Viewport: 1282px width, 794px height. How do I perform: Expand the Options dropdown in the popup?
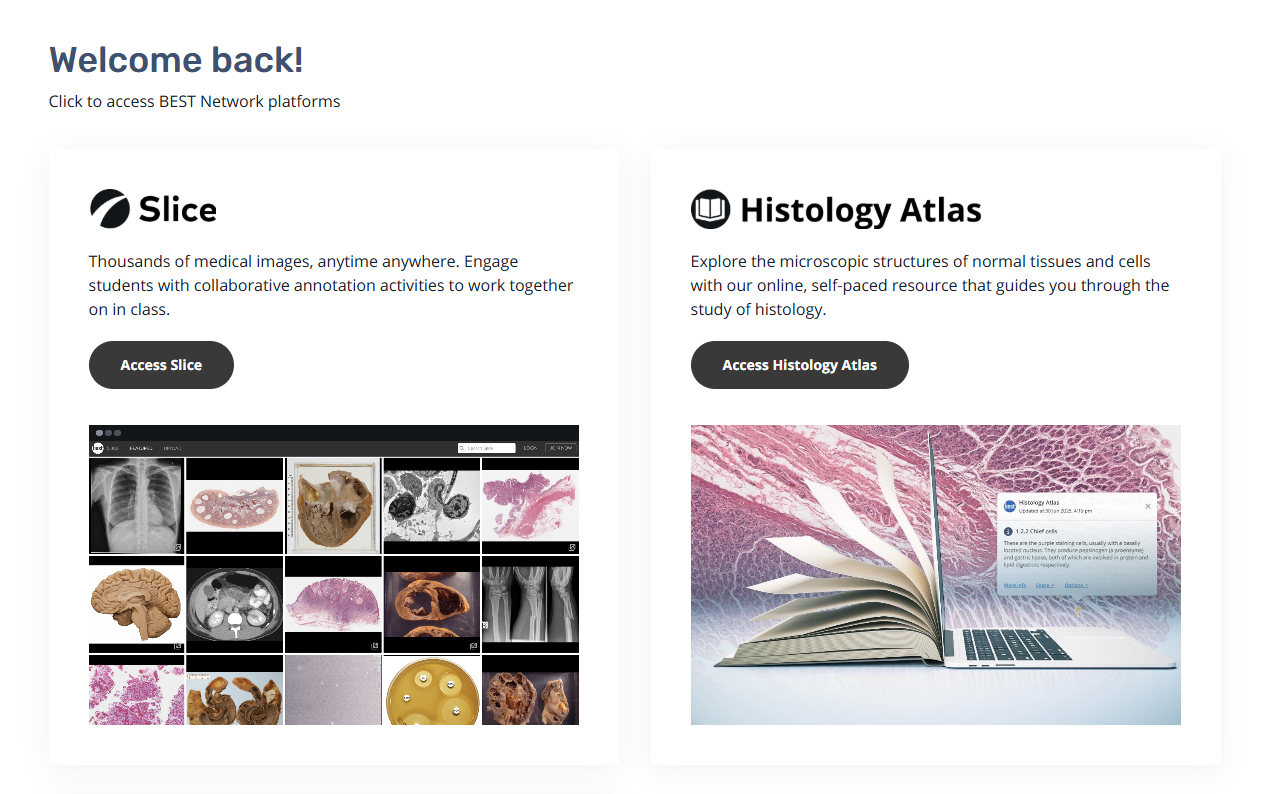pos(1076,585)
